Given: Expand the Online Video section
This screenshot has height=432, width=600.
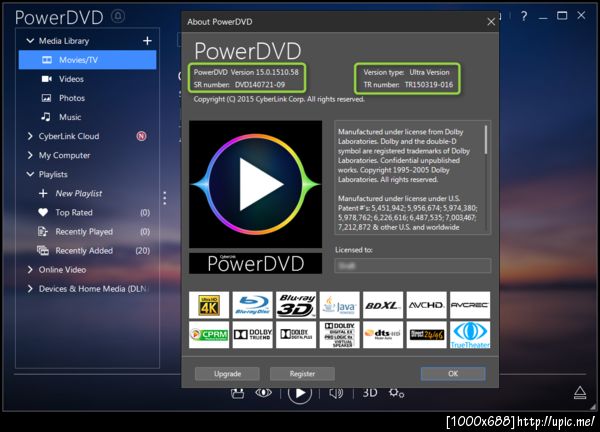Looking at the screenshot, I should click(30, 270).
